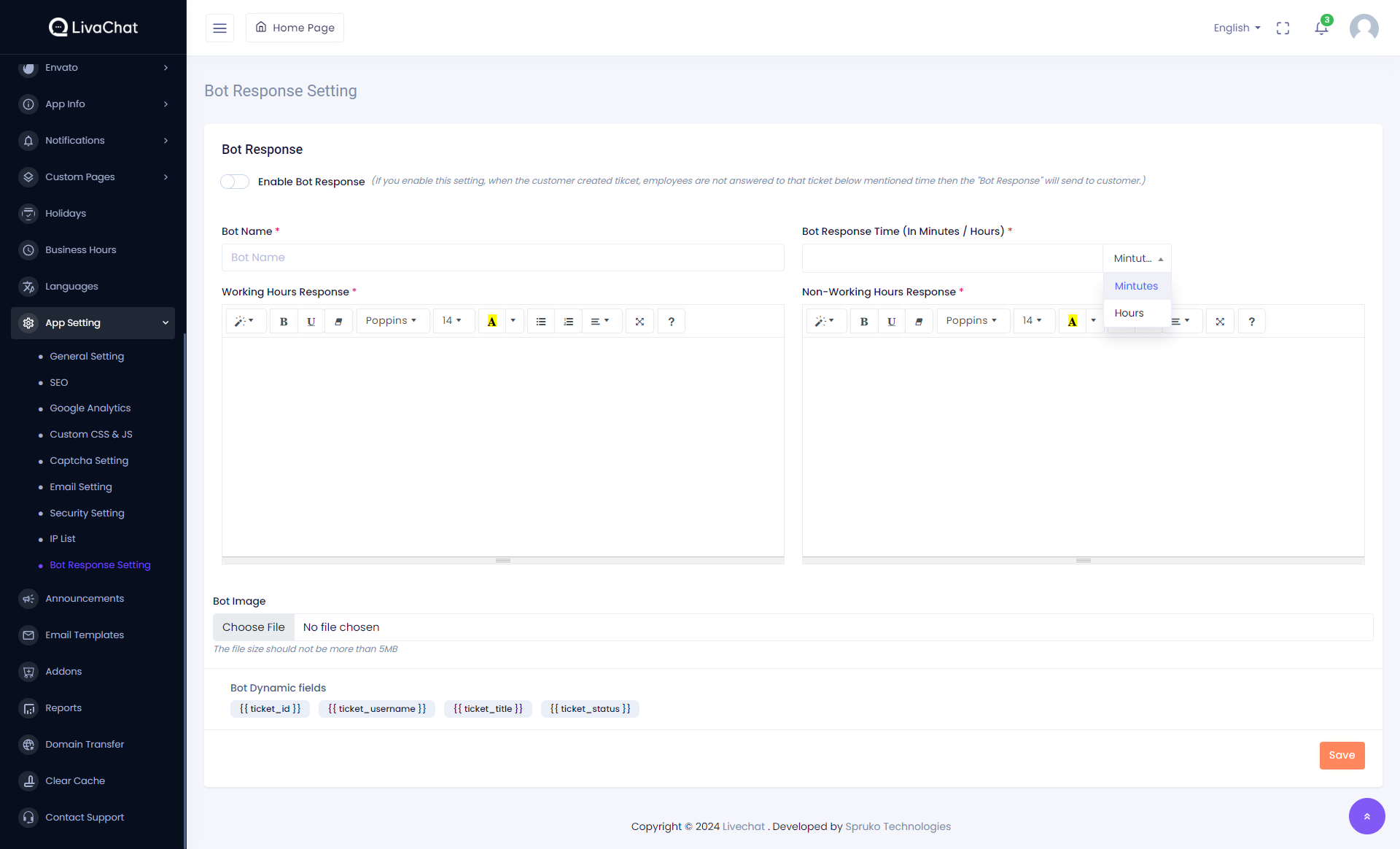
Task: Click Underline in the Non-Working Hours editor
Action: point(891,321)
